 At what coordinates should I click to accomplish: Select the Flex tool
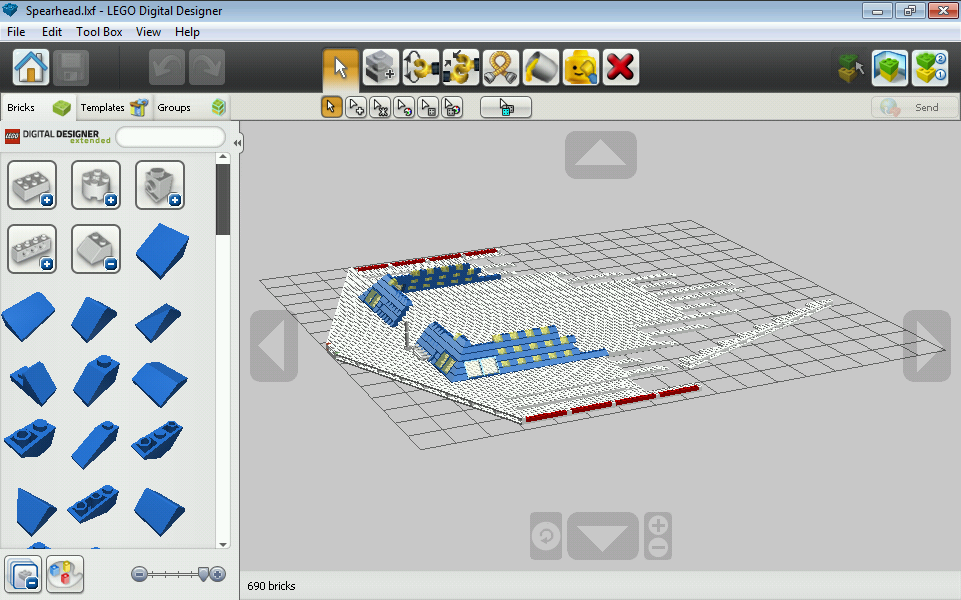coord(501,67)
